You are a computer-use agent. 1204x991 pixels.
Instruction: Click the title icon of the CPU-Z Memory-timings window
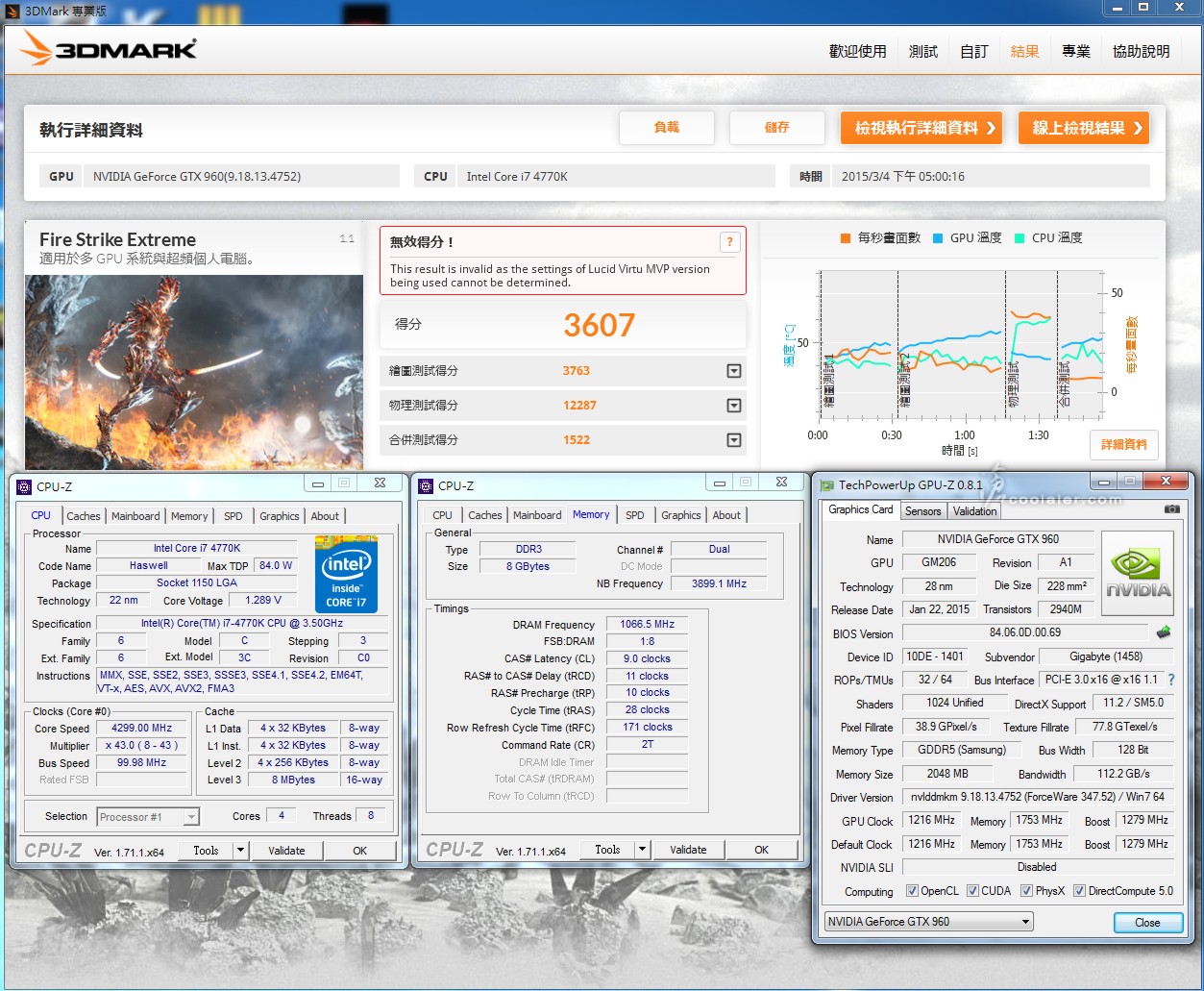point(426,486)
